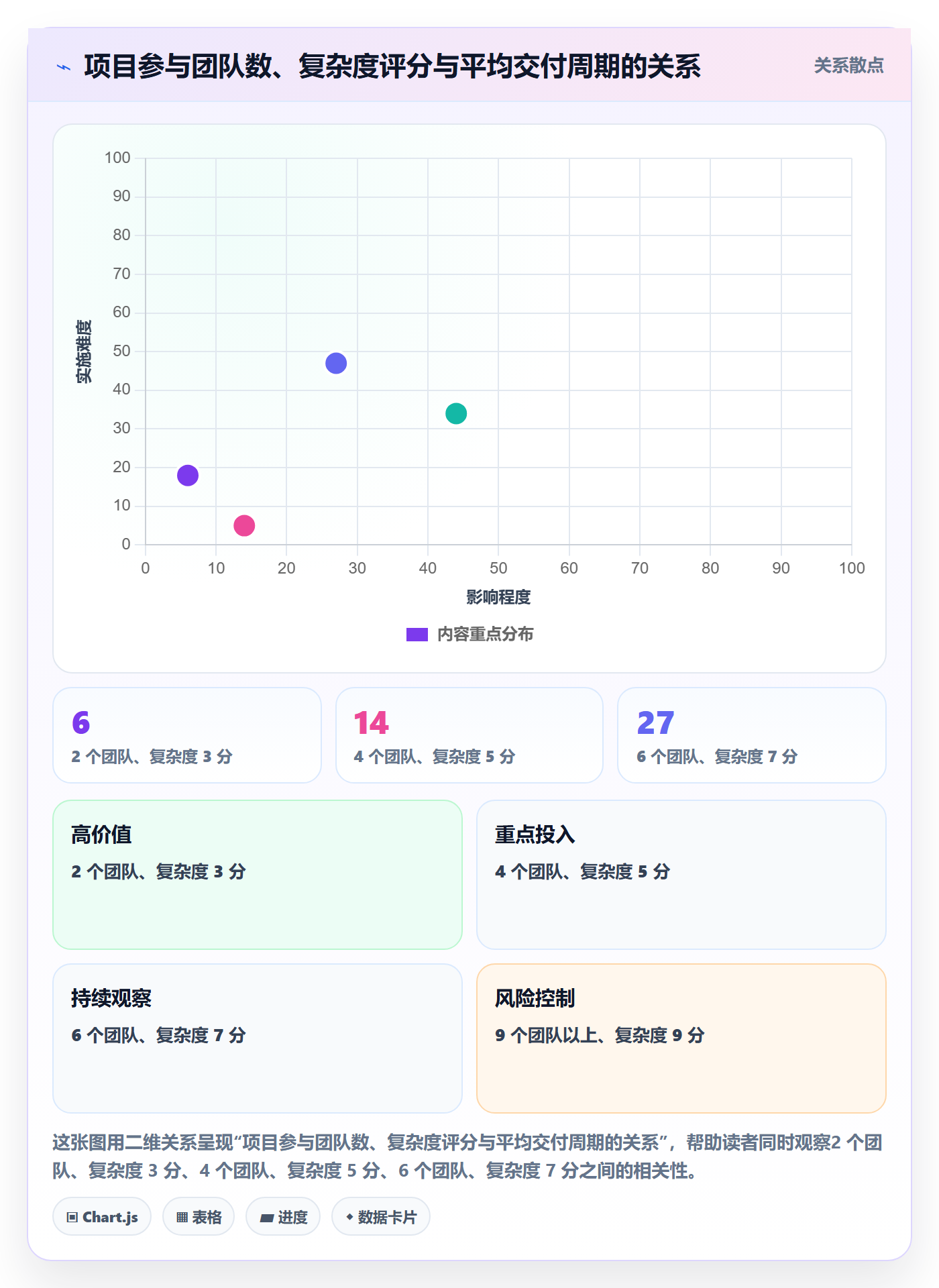Image resolution: width=939 pixels, height=1288 pixels.
Task: Open the 风险控制 quadrant card
Action: 681,1038
